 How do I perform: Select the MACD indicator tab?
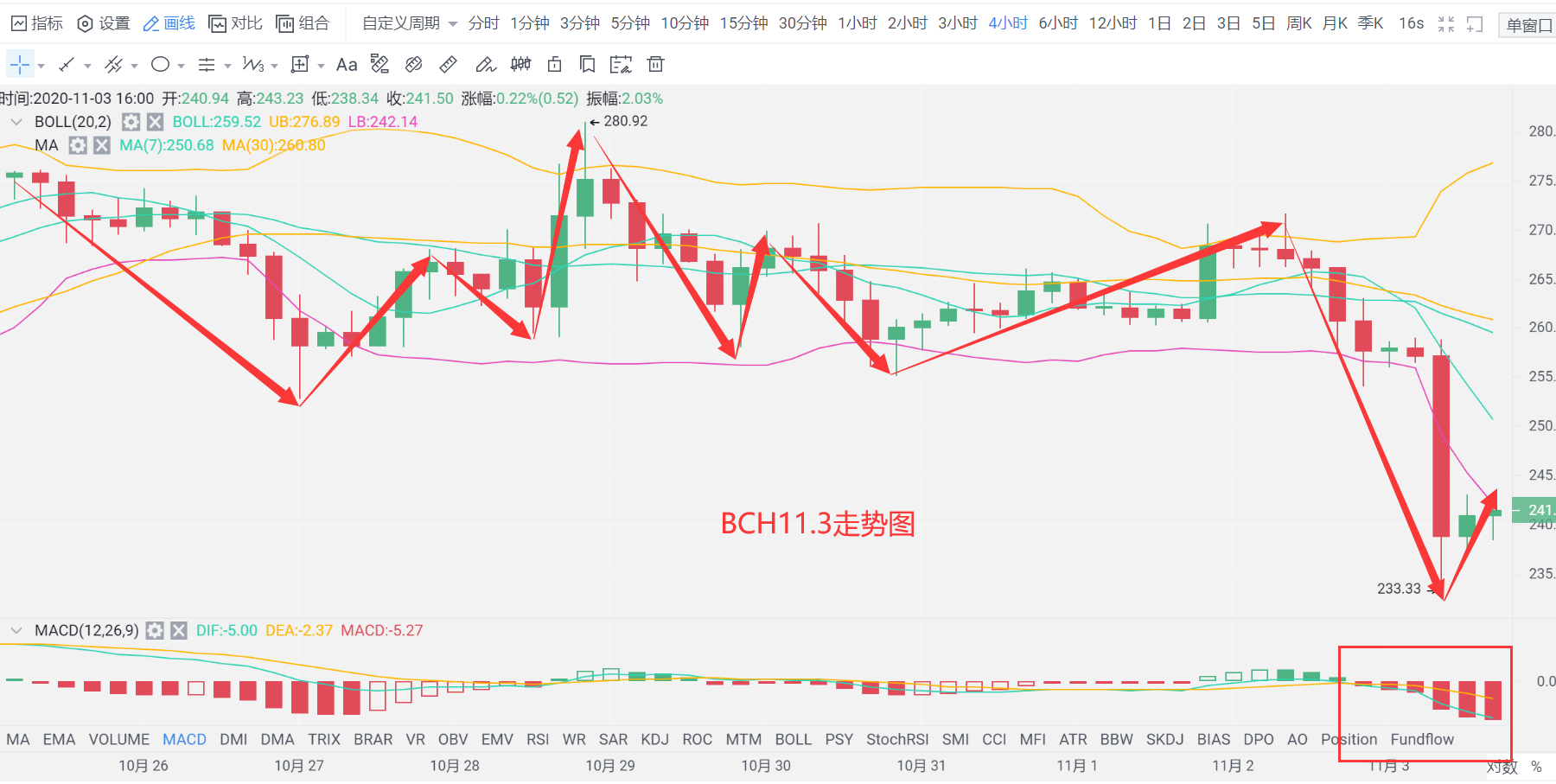(185, 740)
